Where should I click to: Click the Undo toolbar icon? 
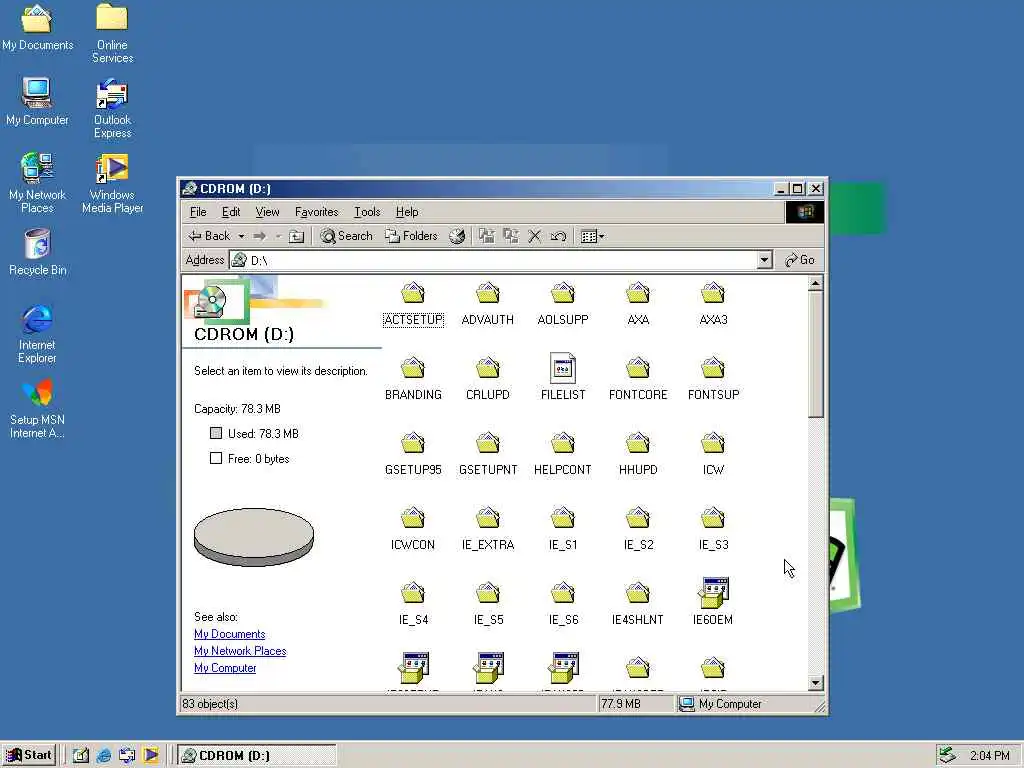tap(558, 236)
